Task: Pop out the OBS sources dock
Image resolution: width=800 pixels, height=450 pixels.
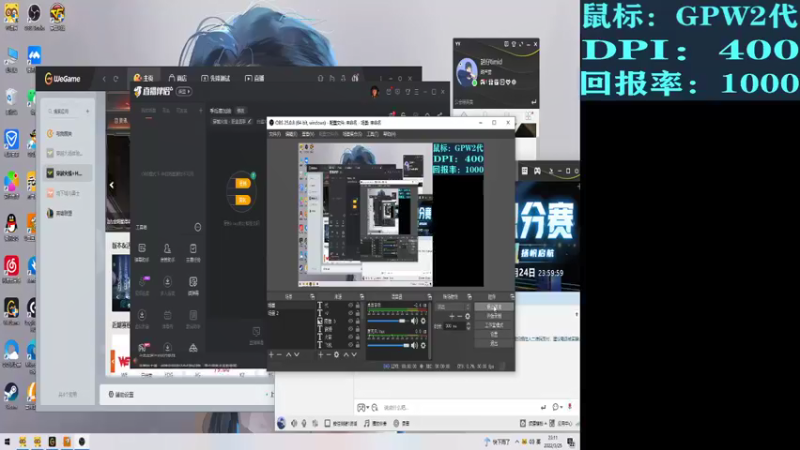Action: tap(362, 296)
